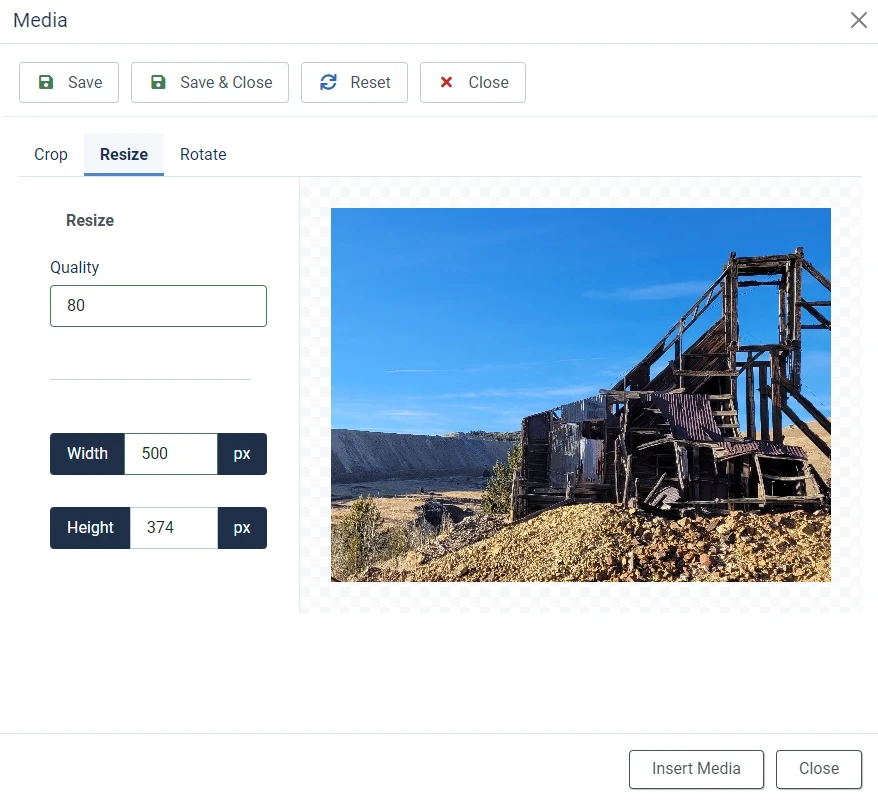
Task: Click the mine structure image preview
Action: 581,395
